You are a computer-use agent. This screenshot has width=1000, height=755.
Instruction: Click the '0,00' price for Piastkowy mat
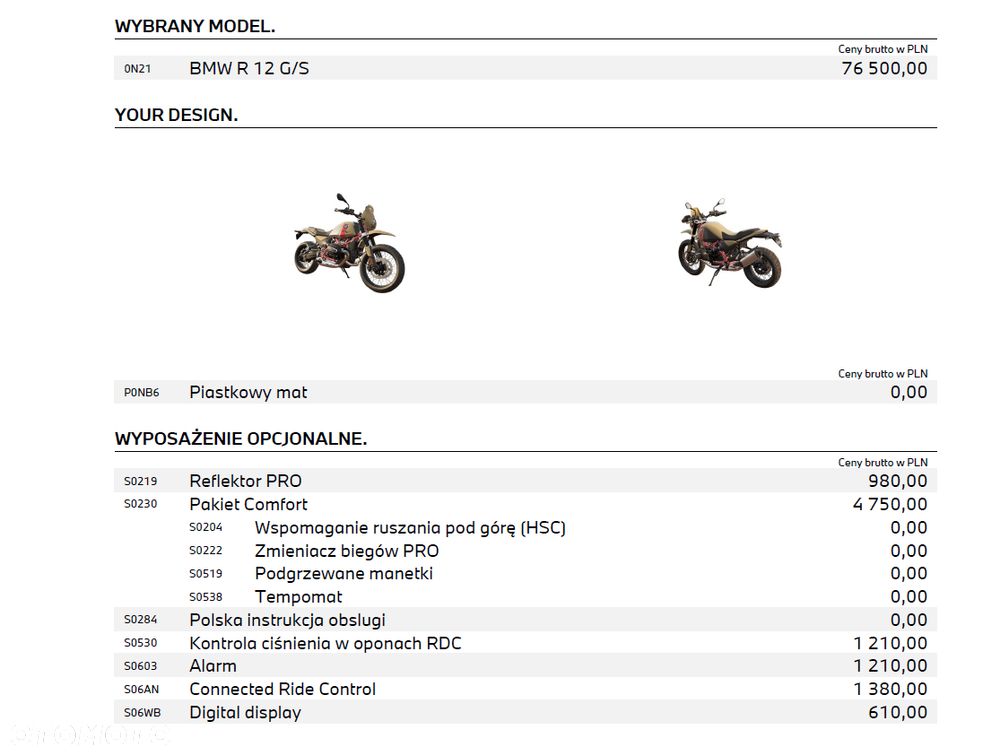click(x=909, y=392)
